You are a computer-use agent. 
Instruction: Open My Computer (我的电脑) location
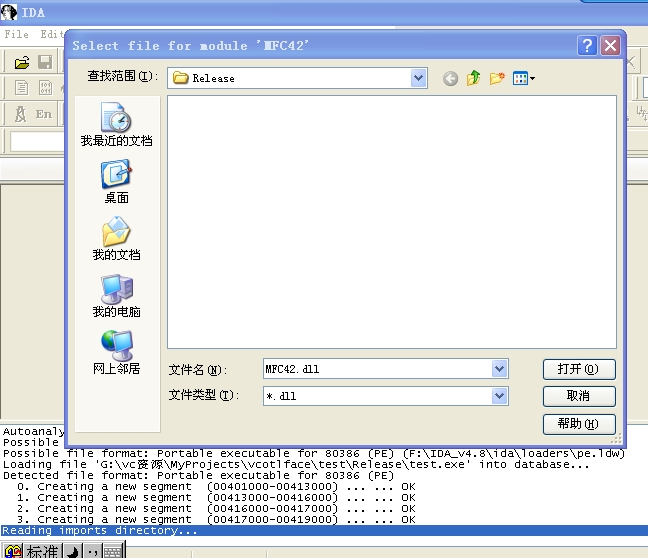(117, 296)
